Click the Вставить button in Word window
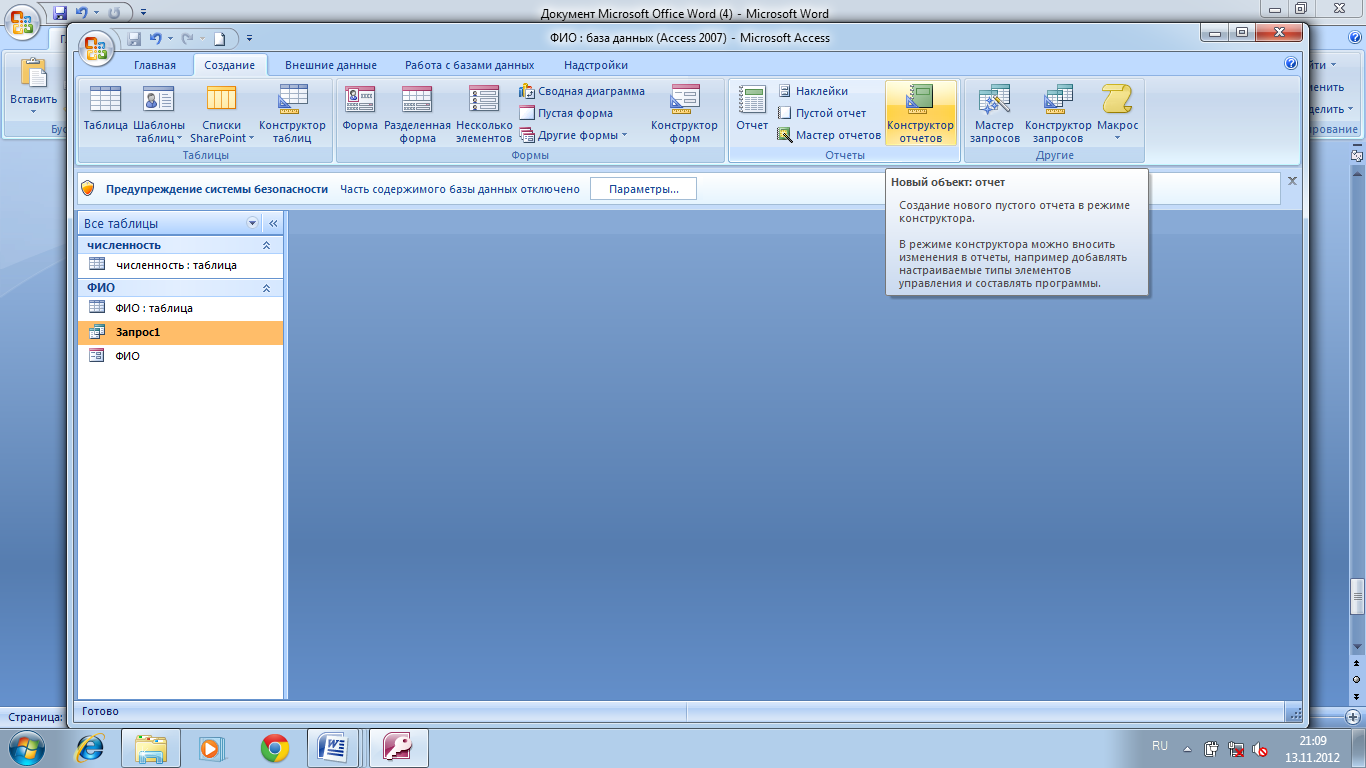Screen dimensions: 1366x768 point(34,86)
